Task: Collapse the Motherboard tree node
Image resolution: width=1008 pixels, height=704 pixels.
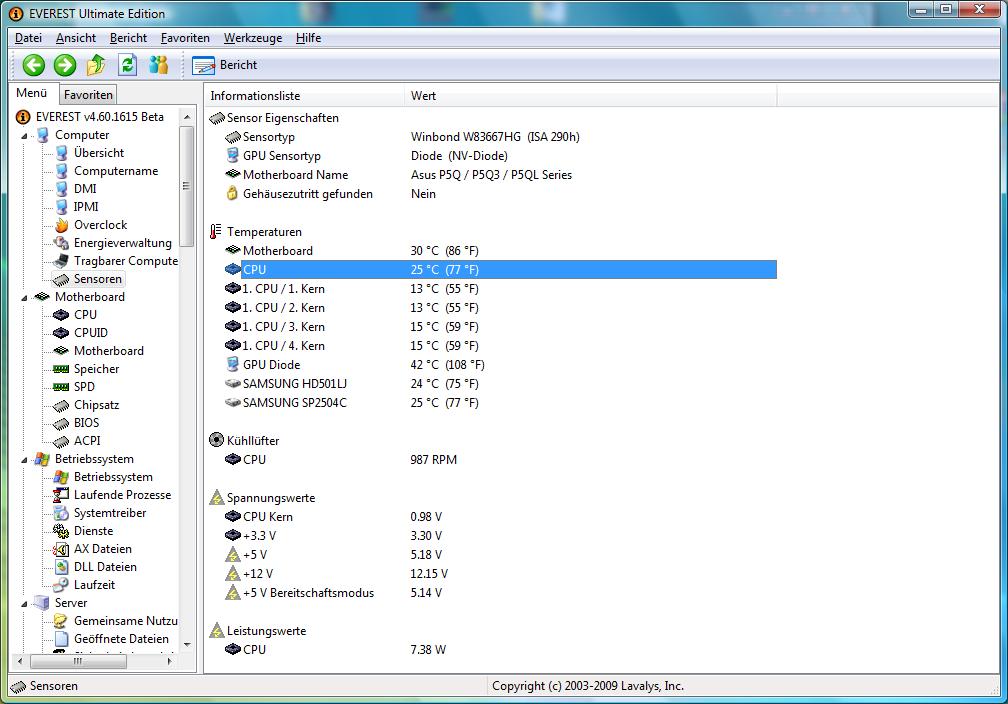Action: tap(24, 298)
